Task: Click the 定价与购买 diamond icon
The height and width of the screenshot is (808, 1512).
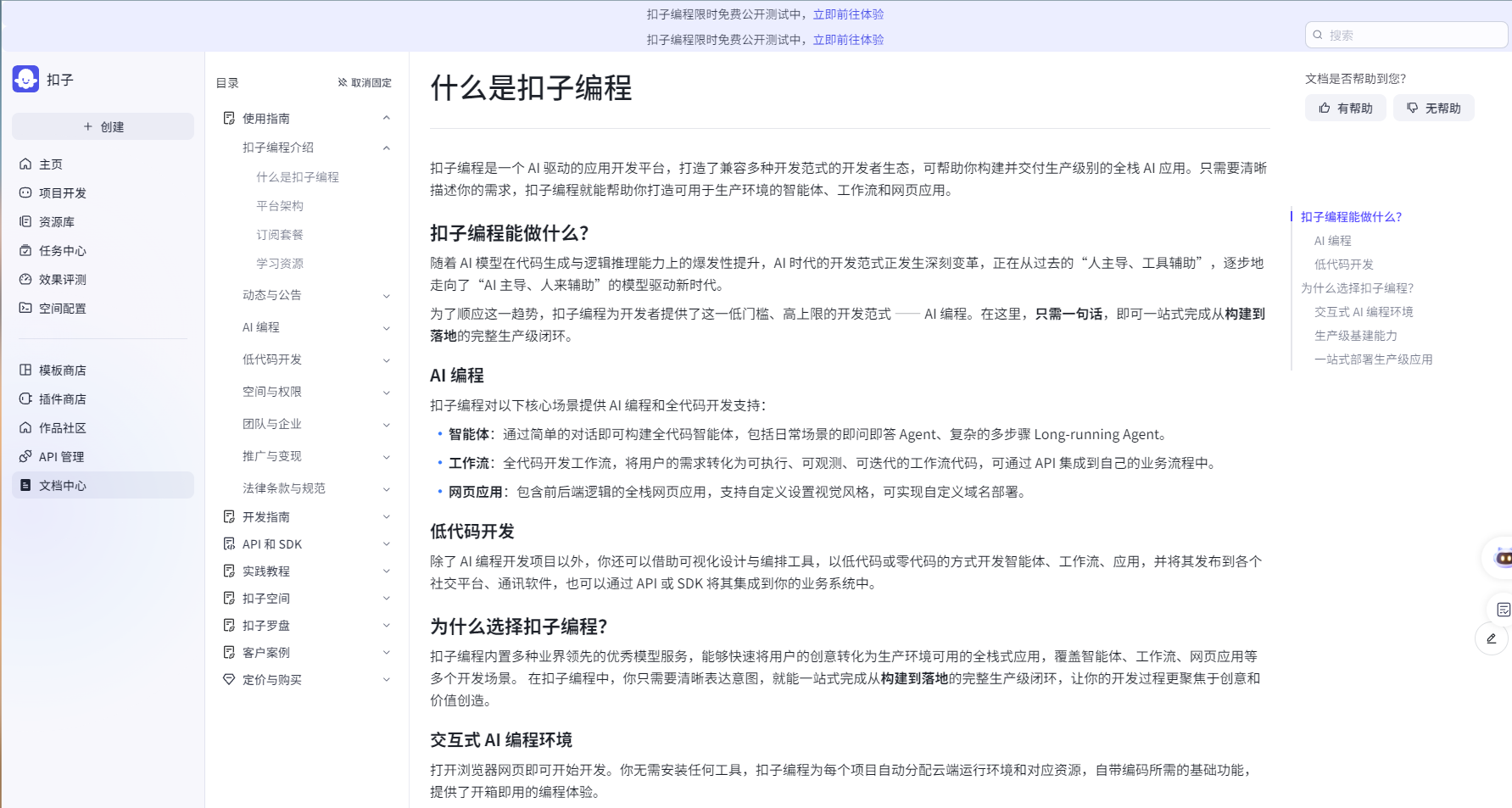Action: (229, 679)
